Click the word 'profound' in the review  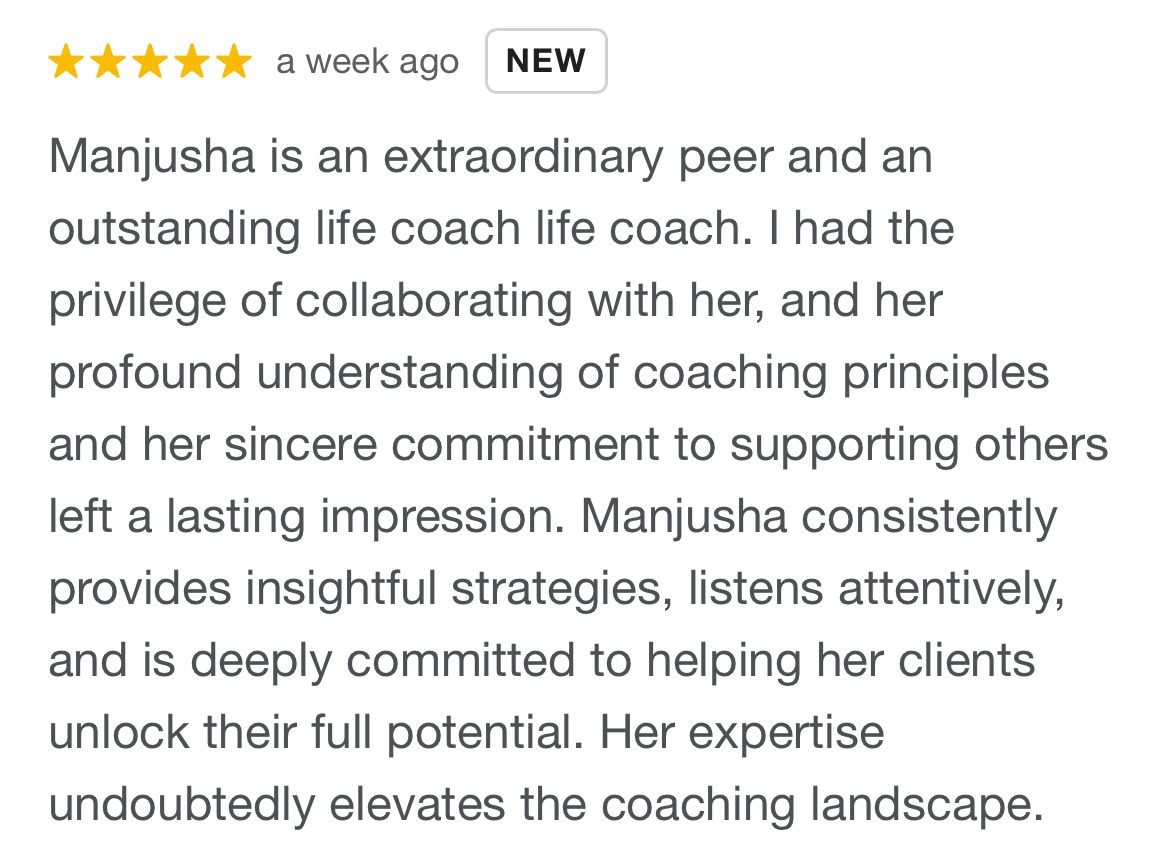tap(146, 373)
